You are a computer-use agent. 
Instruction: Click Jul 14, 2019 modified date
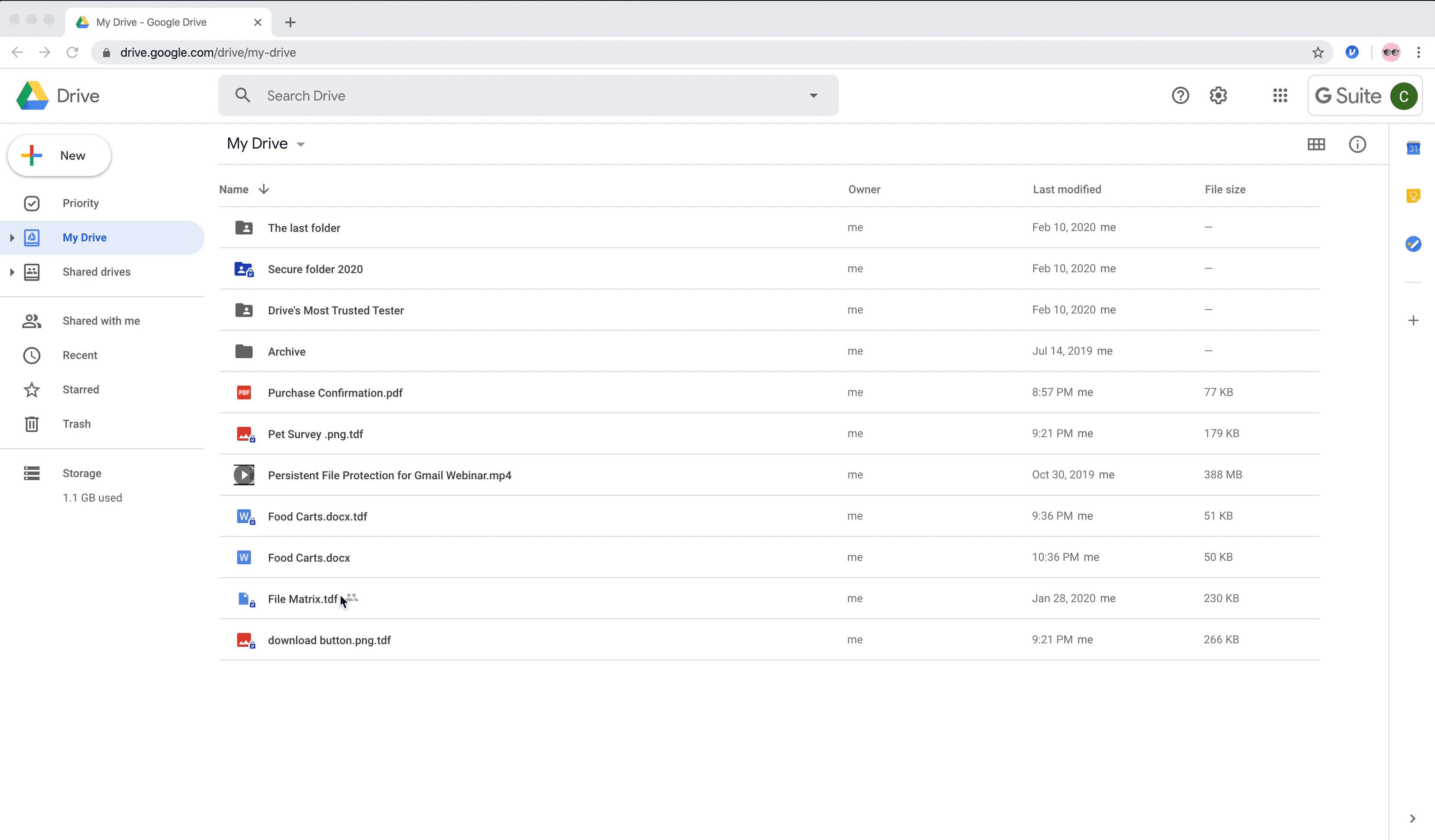pyautogui.click(x=1062, y=351)
